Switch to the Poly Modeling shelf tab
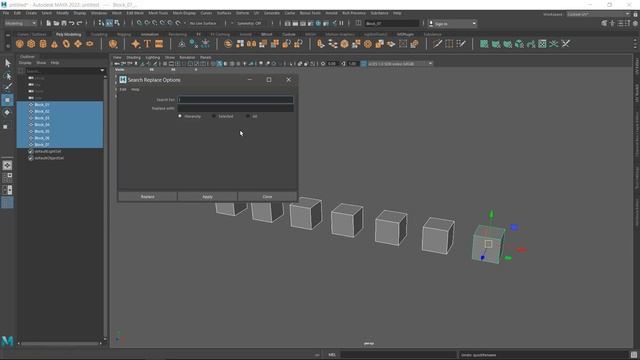This screenshot has height=360, width=640. 68,35
